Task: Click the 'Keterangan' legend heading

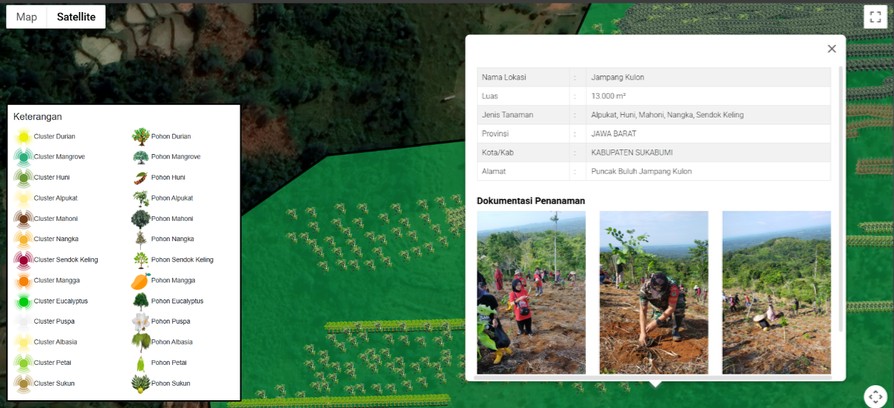Action: (x=38, y=117)
